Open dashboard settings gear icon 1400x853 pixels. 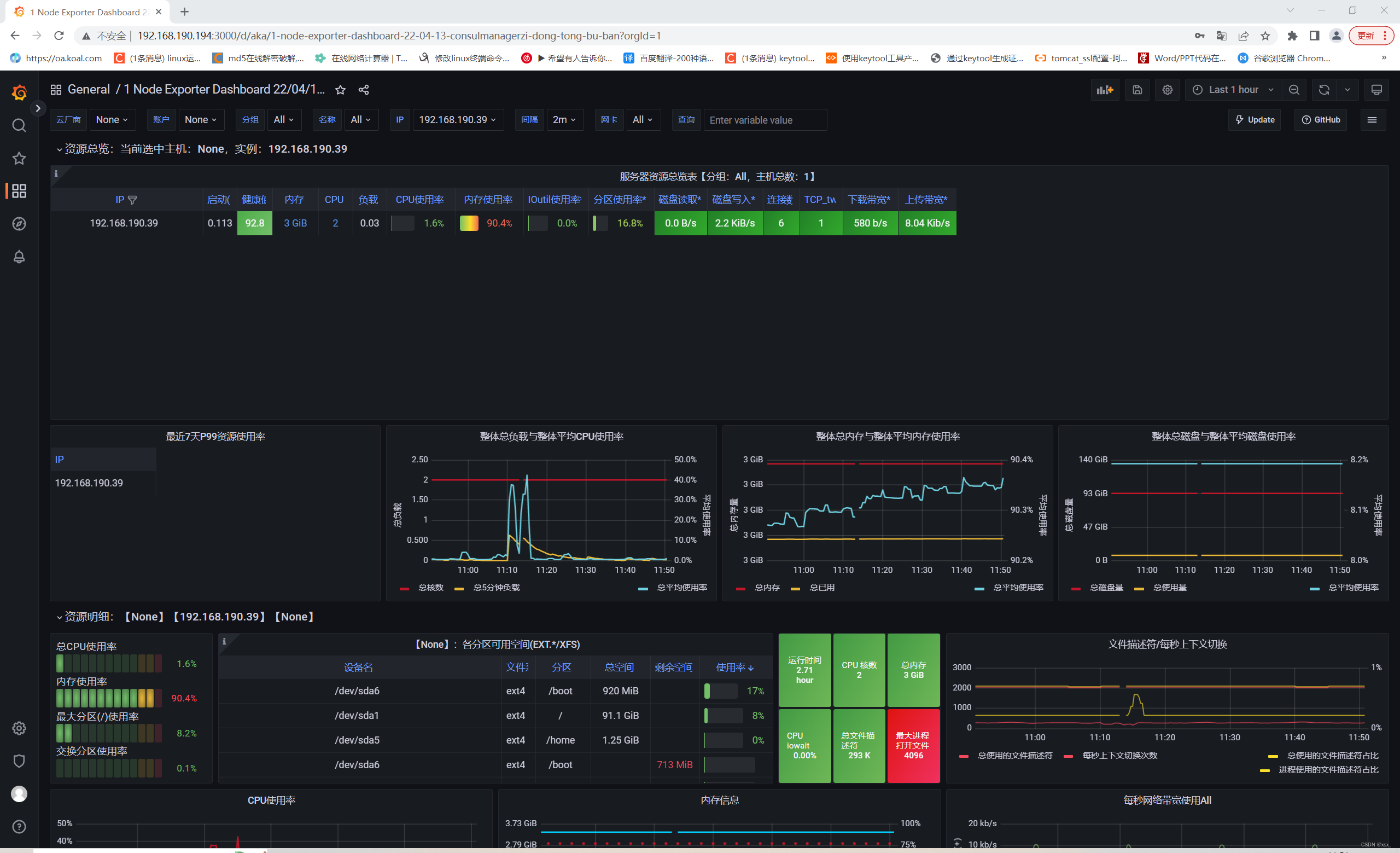tap(1167, 89)
